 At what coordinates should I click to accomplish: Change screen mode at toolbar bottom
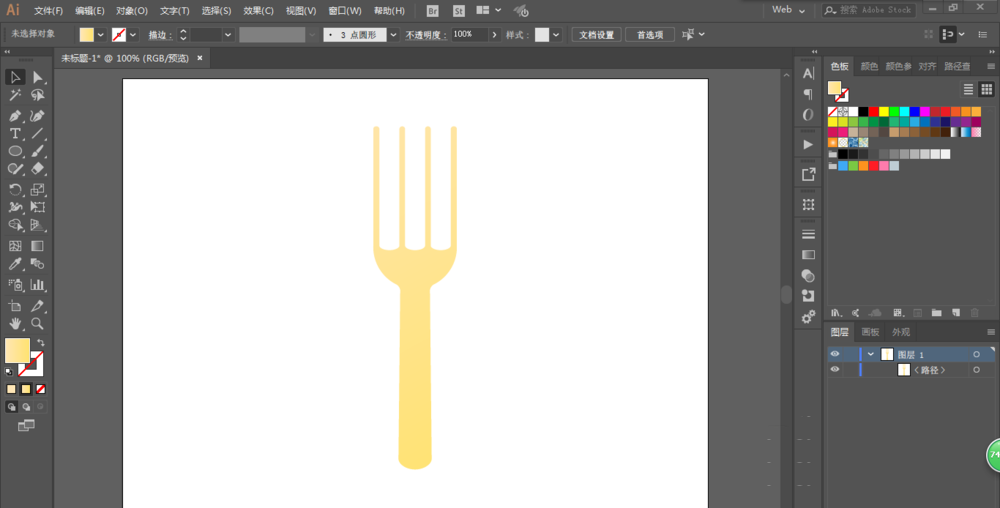26,426
